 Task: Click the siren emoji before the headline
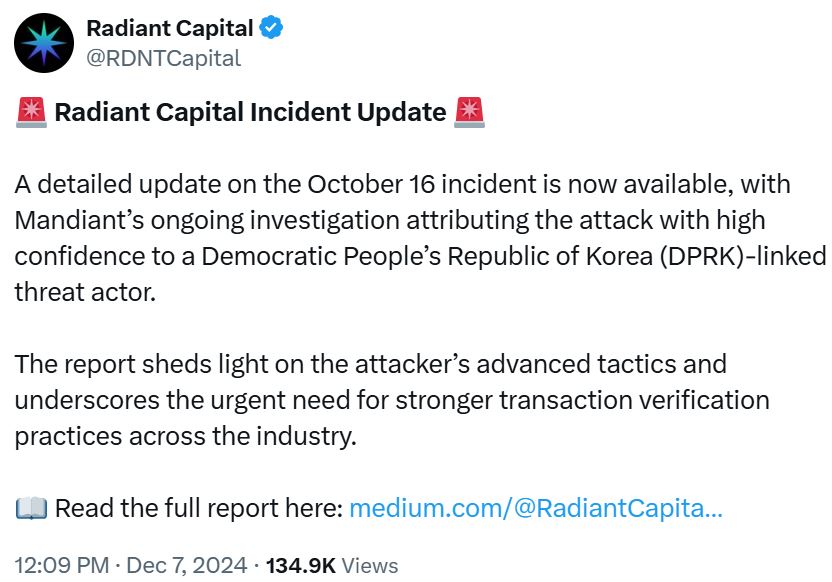[31, 112]
